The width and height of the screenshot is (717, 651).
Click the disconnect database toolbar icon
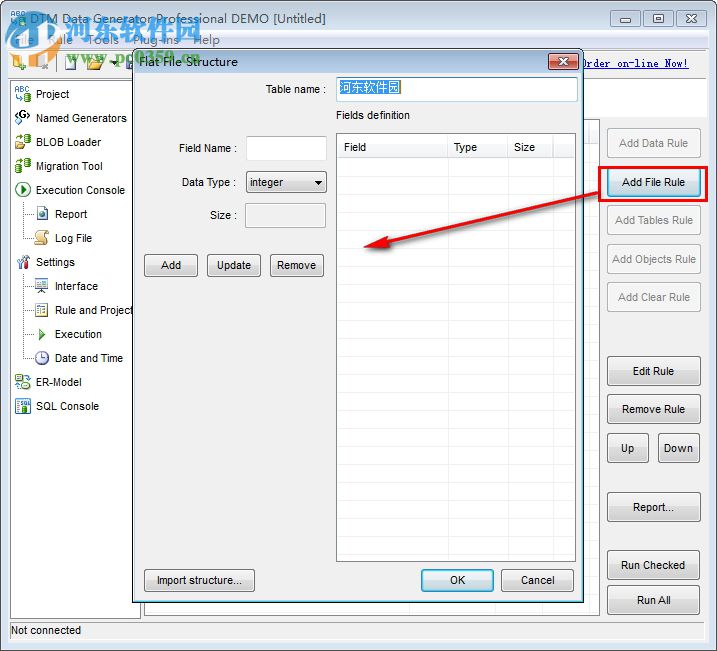(x=41, y=62)
